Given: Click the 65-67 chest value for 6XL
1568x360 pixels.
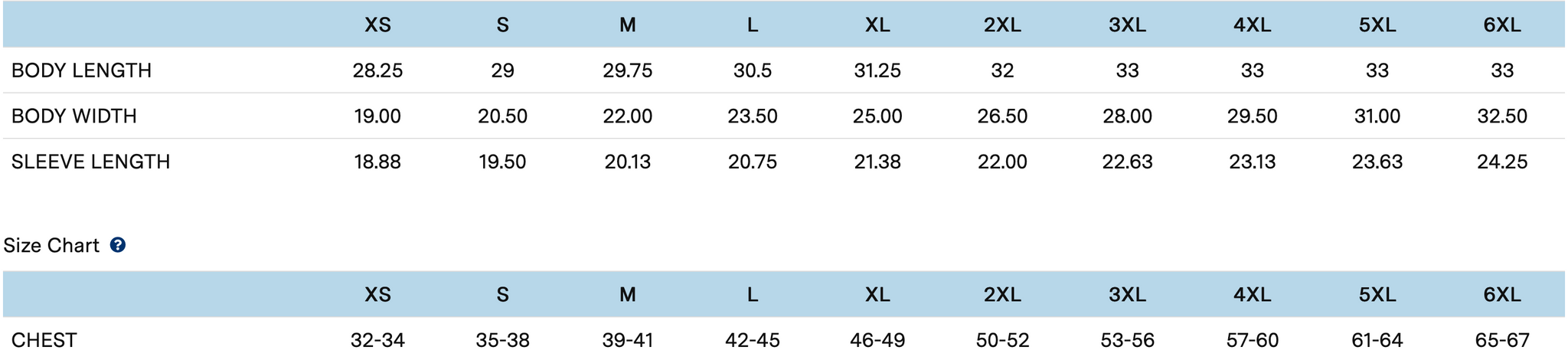Looking at the screenshot, I should [1502, 340].
